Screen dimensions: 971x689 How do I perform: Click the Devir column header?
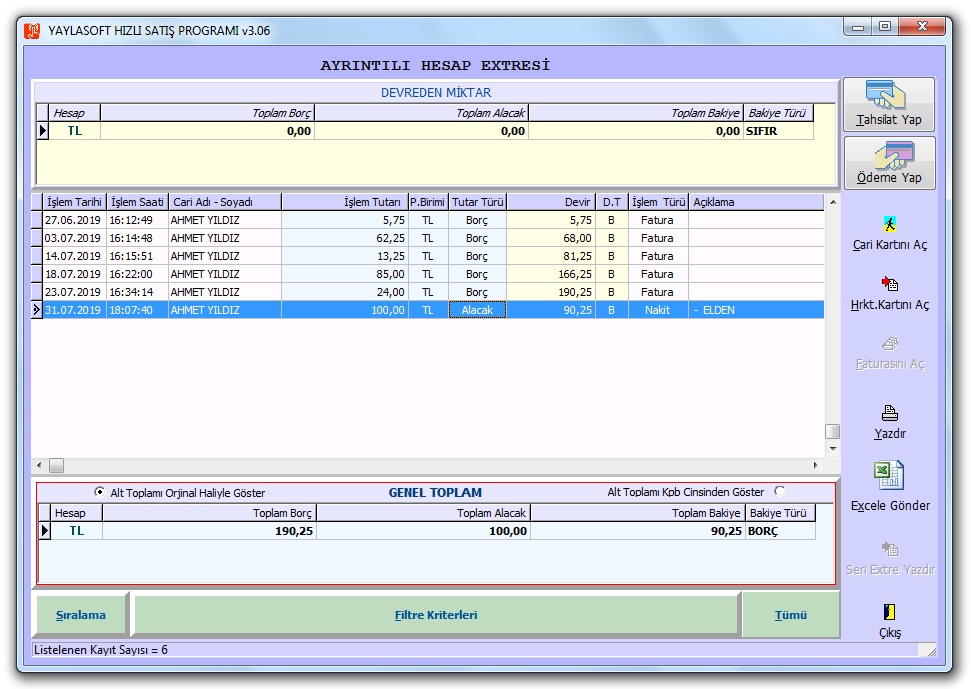[x=551, y=202]
